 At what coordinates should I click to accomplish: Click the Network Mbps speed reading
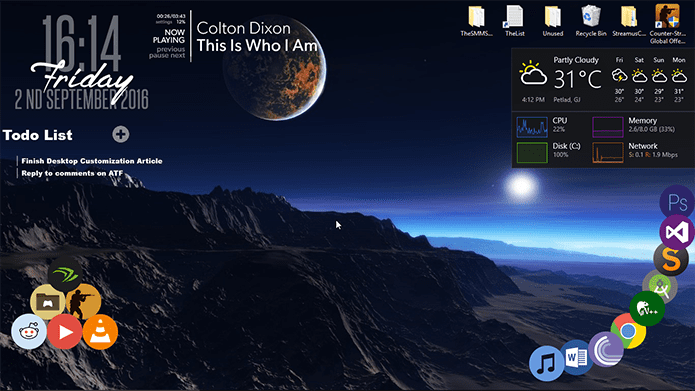point(653,155)
